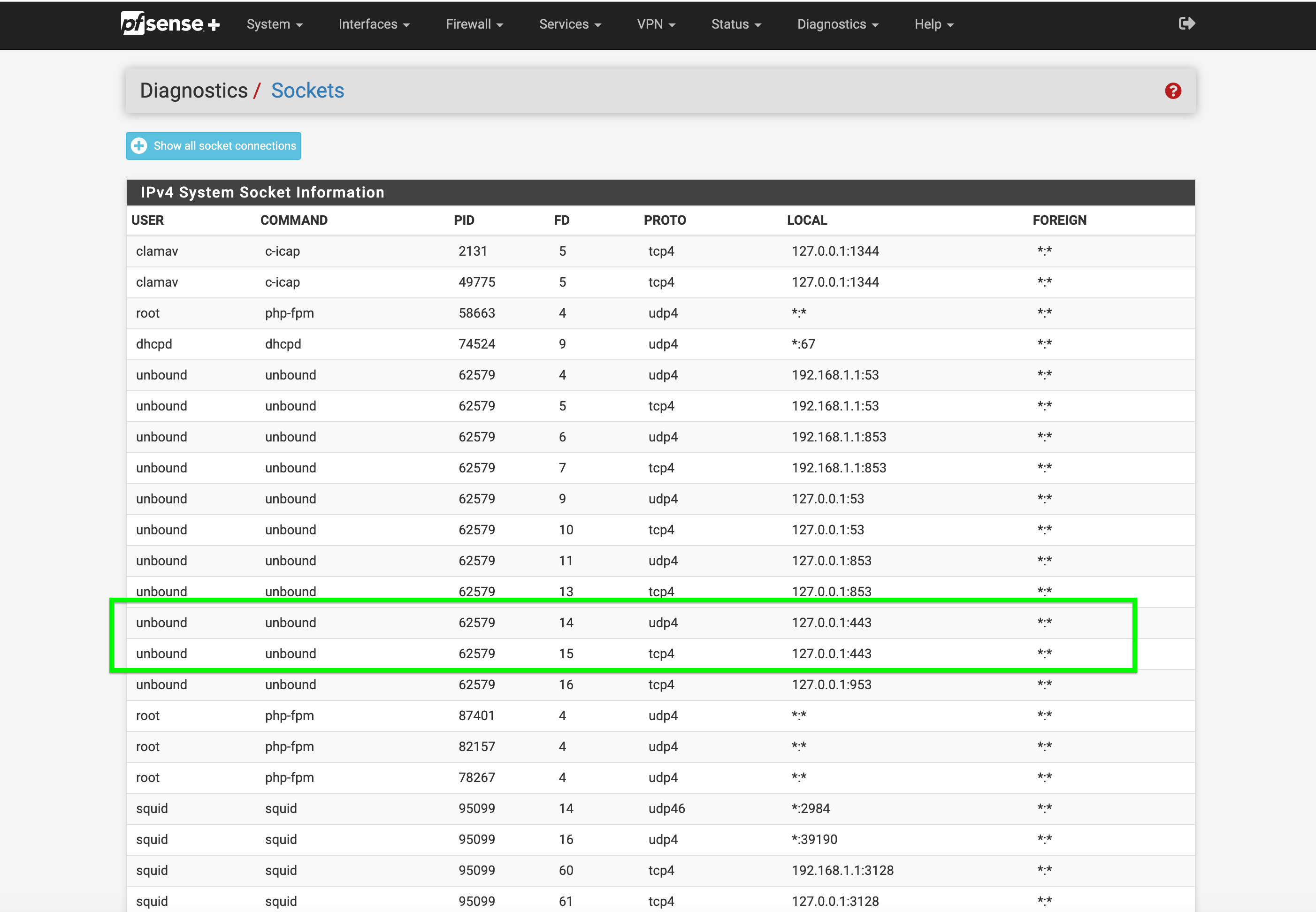Click the PID column header
Screen dimensions: 1316x912
click(x=464, y=220)
